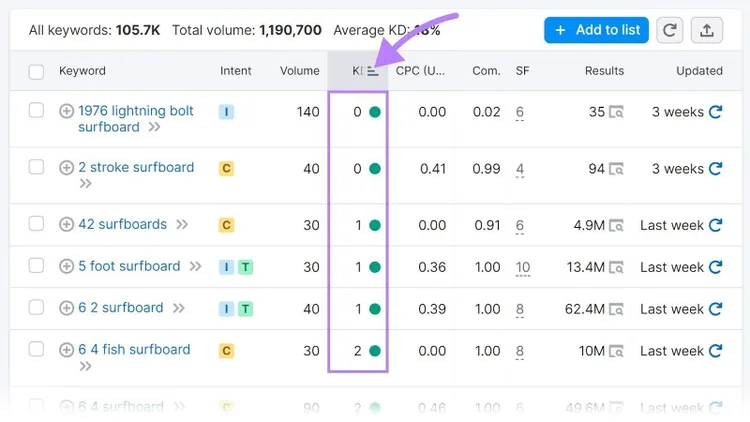Image resolution: width=750 pixels, height=422 pixels.
Task: Click green KD dot in '6 4 fish surfboard' row
Action: (375, 351)
